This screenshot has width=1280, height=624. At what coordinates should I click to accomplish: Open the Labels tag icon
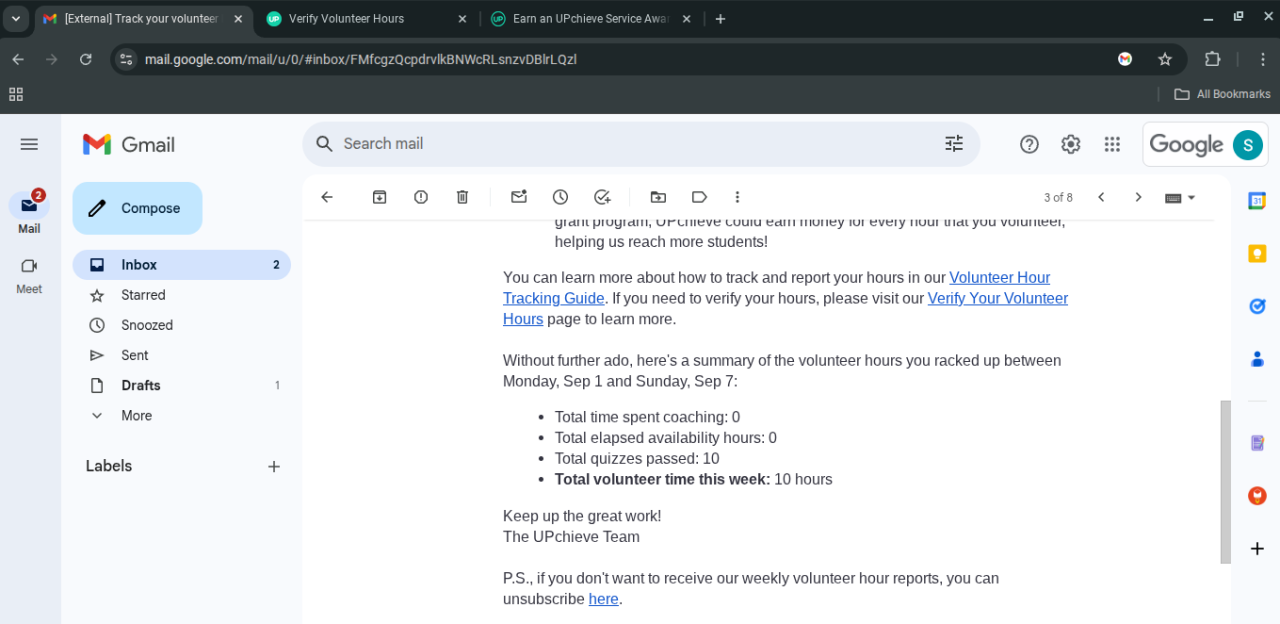click(x=699, y=197)
